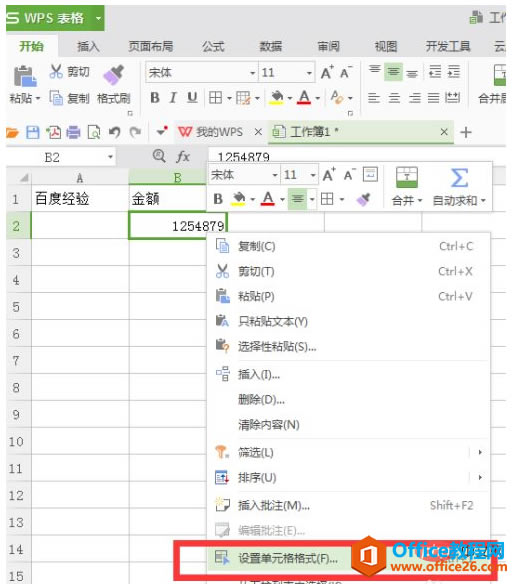The image size is (514, 584).
Task: Open the 开发工具 ribbon tab
Action: point(448,46)
